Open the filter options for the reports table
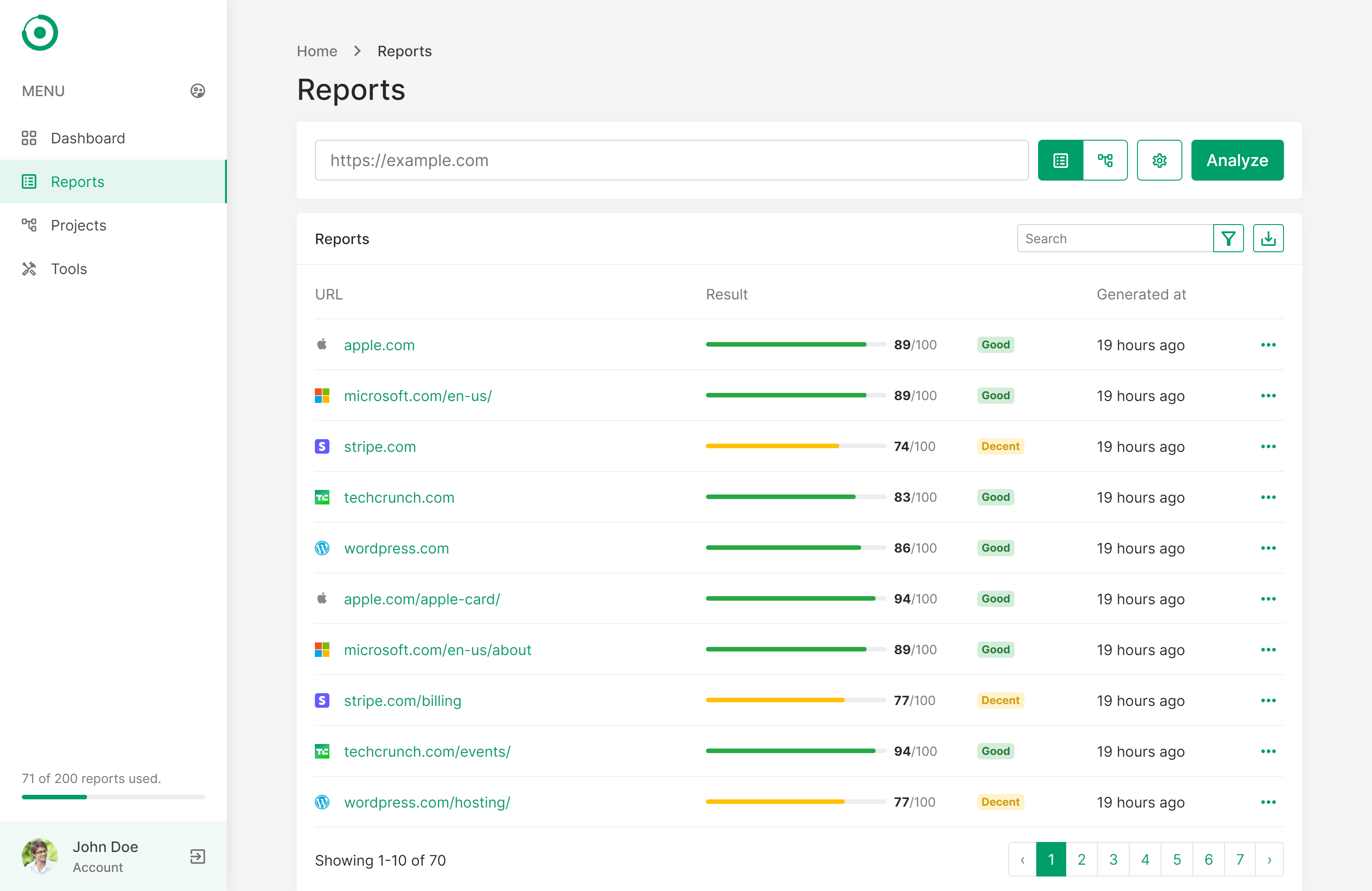 [1229, 238]
